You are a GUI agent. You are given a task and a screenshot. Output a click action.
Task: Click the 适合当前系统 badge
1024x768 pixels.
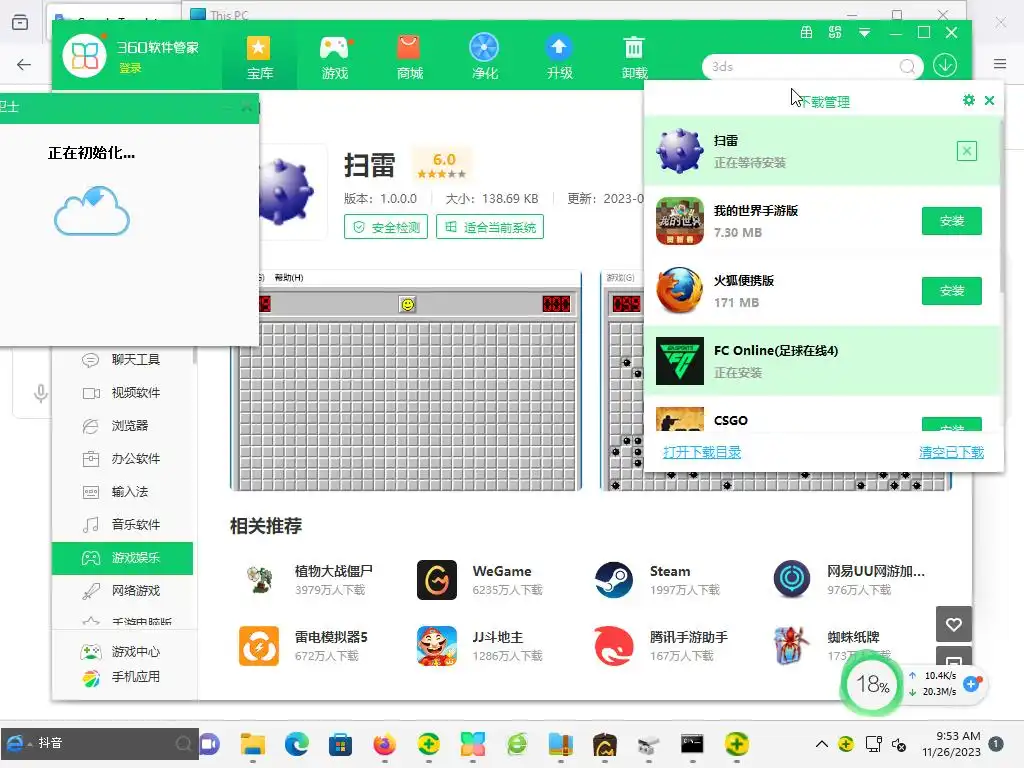(490, 227)
